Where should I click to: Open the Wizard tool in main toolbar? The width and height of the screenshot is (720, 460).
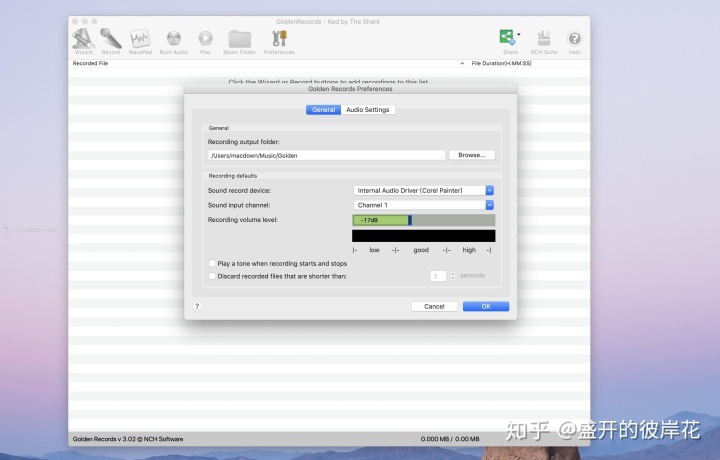pyautogui.click(x=83, y=41)
